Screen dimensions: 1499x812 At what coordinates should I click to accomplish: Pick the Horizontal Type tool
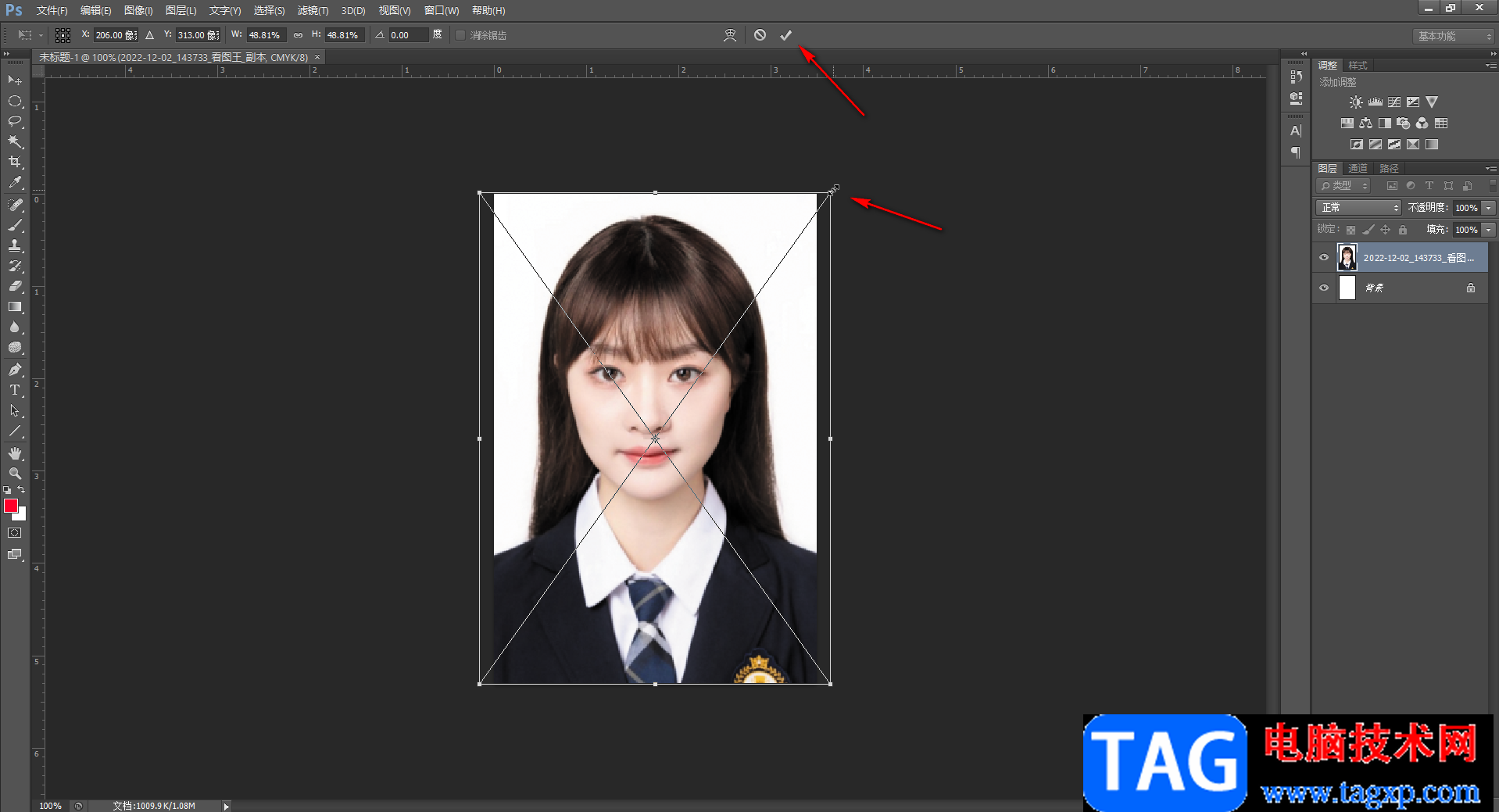[x=15, y=390]
